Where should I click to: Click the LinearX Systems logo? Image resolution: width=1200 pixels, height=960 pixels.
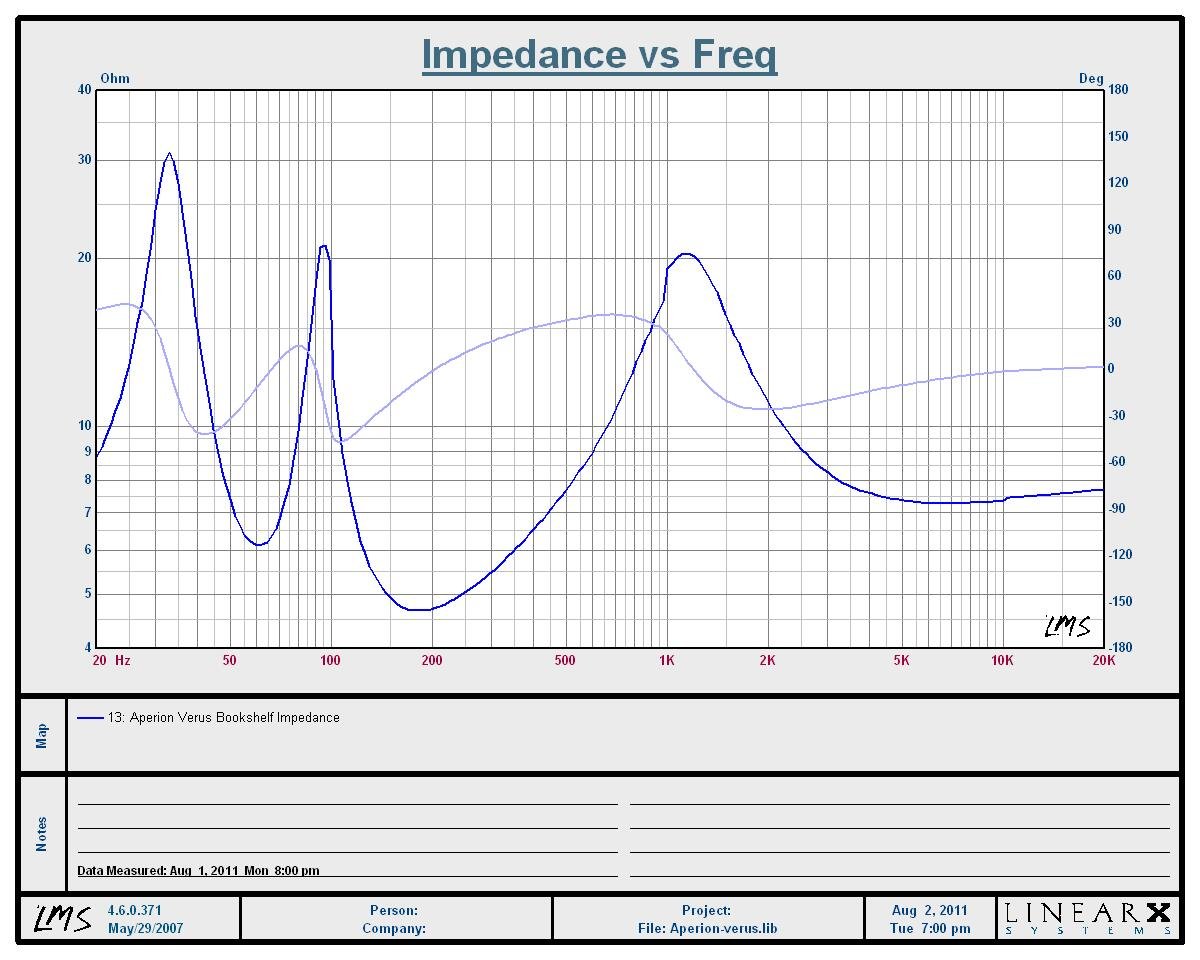tap(1087, 918)
